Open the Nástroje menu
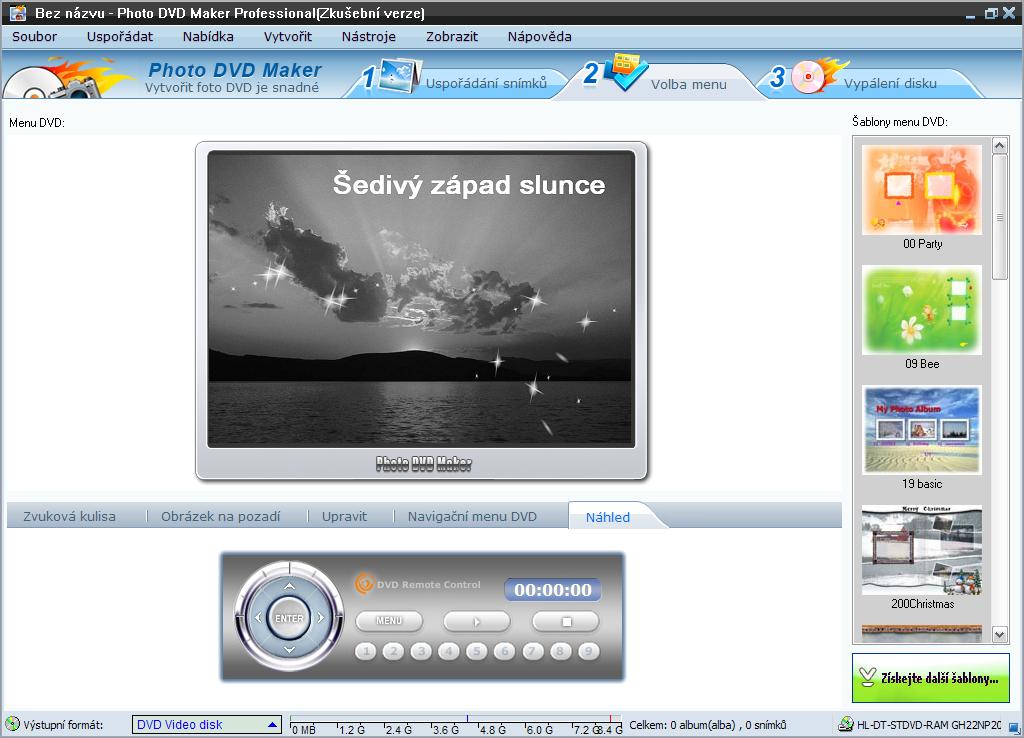Image resolution: width=1024 pixels, height=738 pixels. (x=368, y=37)
